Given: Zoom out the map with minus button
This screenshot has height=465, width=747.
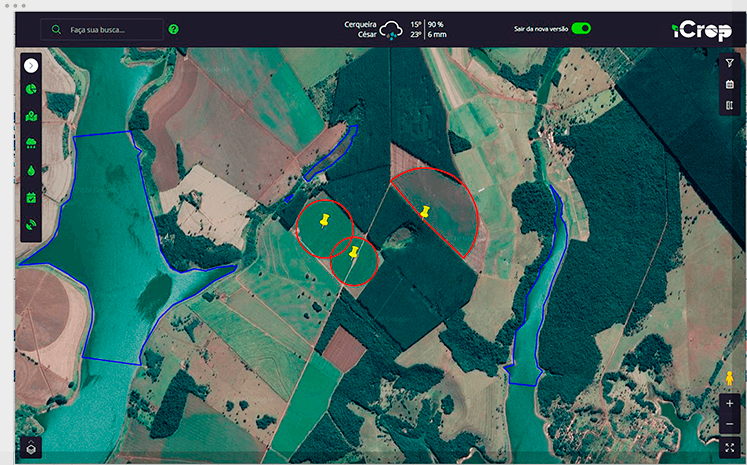Looking at the screenshot, I should (x=729, y=423).
